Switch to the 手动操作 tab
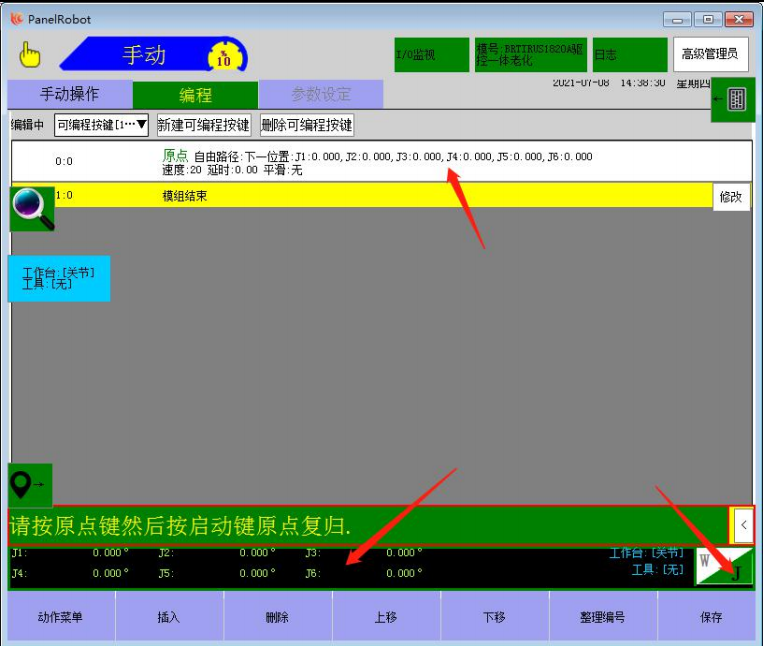 (x=70, y=94)
